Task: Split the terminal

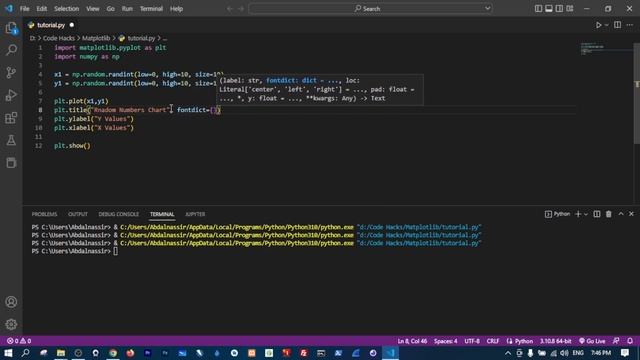Action: tap(597, 214)
